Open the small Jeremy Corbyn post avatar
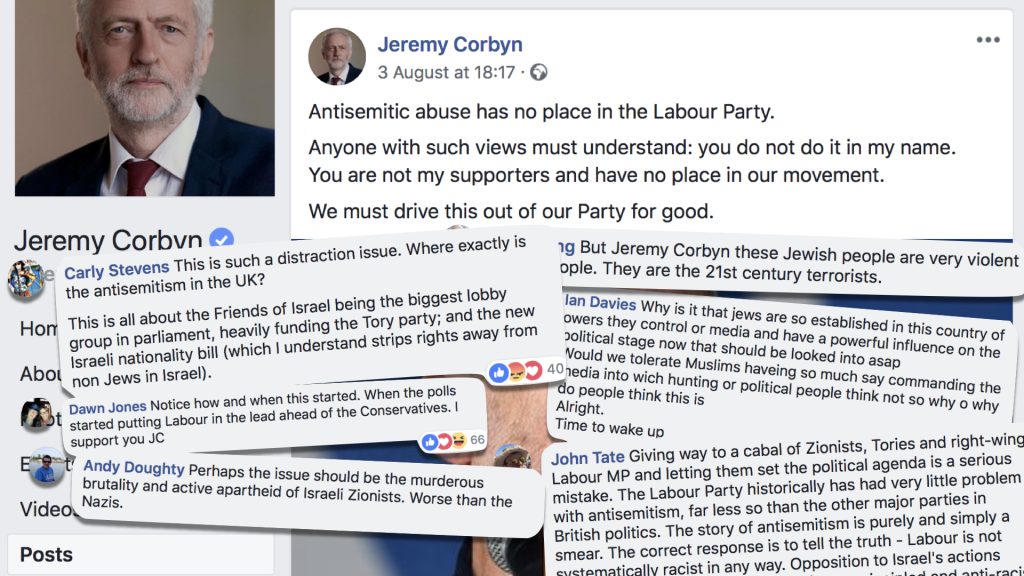1024x576 pixels. 337,57
